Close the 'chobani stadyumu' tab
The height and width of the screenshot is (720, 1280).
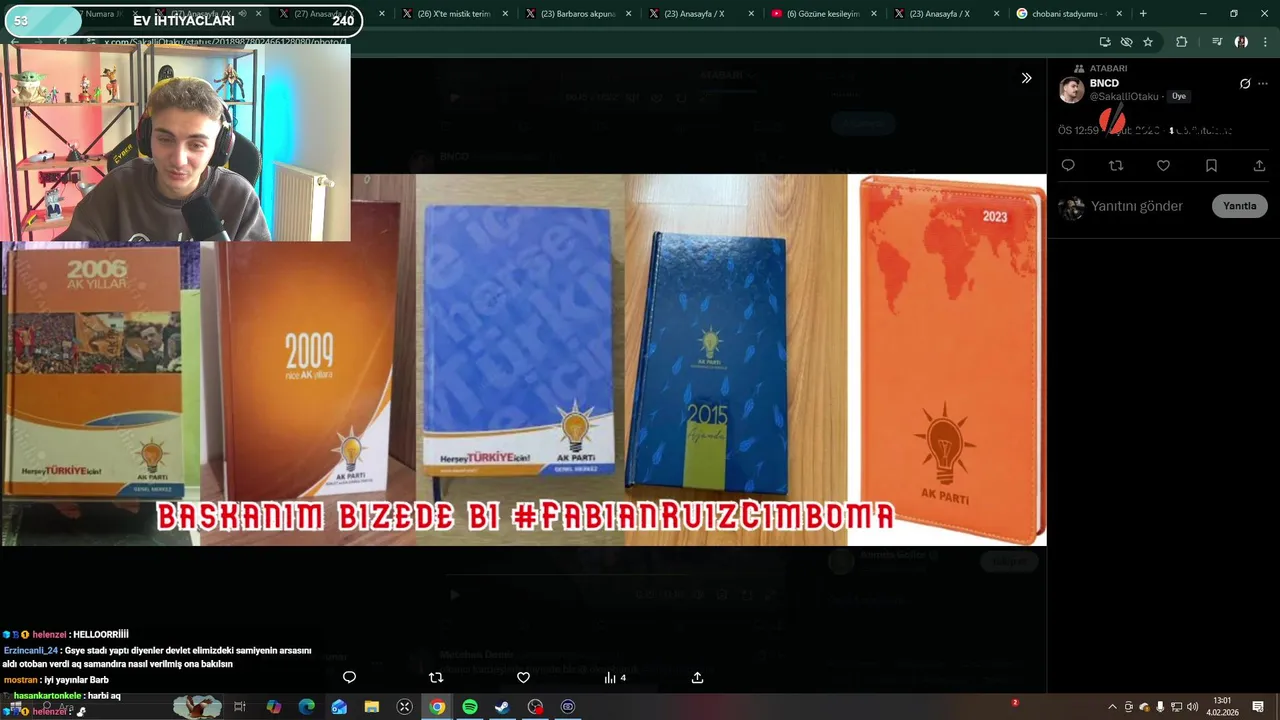pos(1119,14)
